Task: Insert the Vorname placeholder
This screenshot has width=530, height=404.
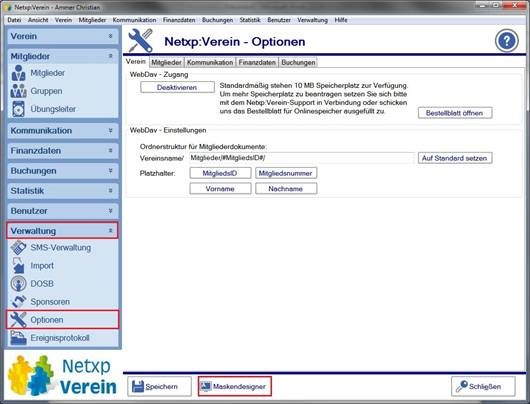Action: [220, 189]
